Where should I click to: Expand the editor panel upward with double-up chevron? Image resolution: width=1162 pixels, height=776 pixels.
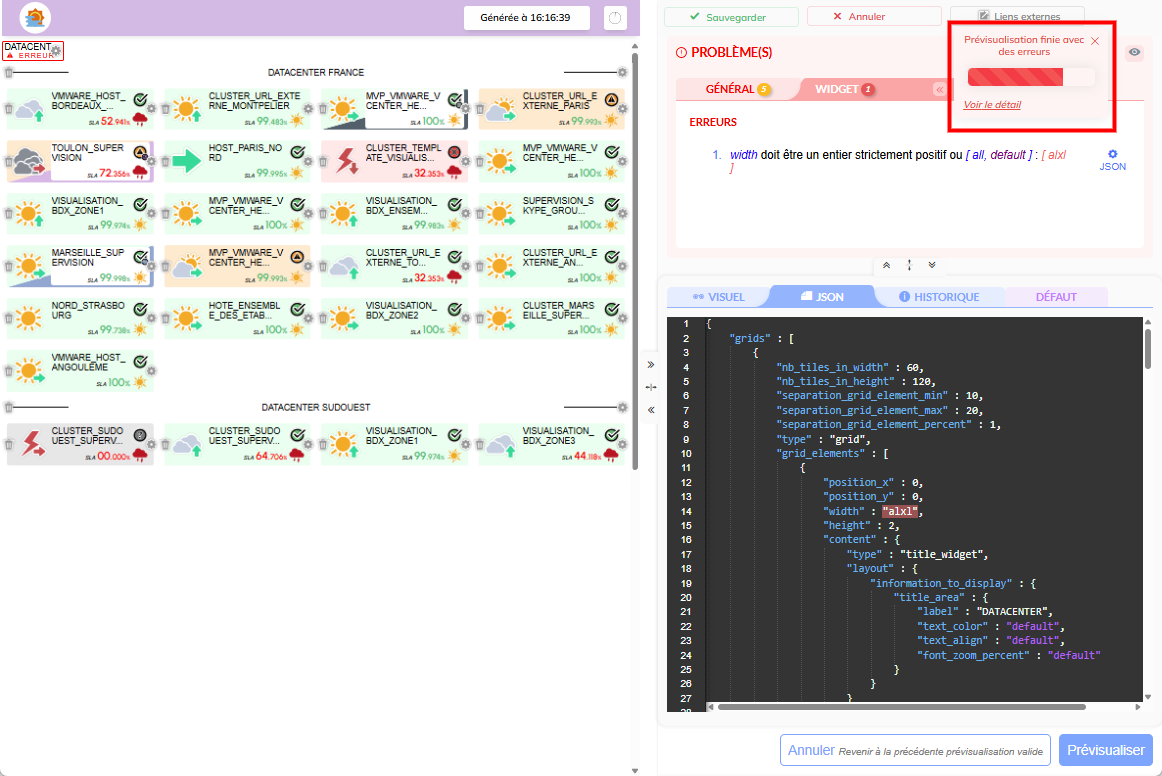[x=886, y=265]
